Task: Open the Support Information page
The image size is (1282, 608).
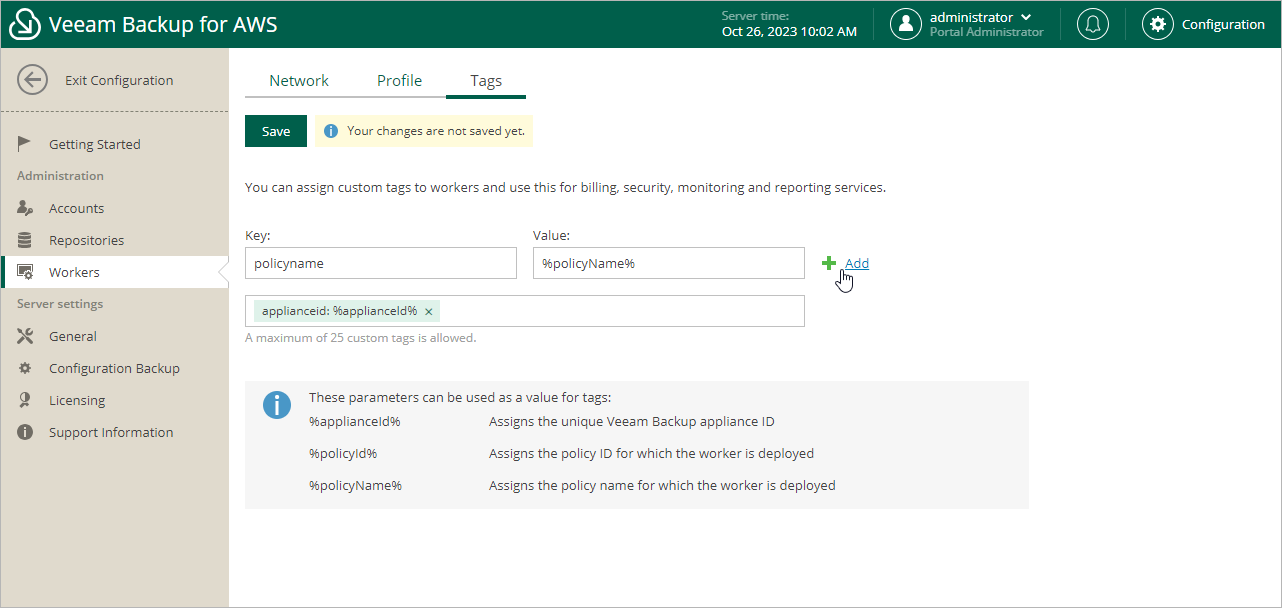Action: (111, 432)
